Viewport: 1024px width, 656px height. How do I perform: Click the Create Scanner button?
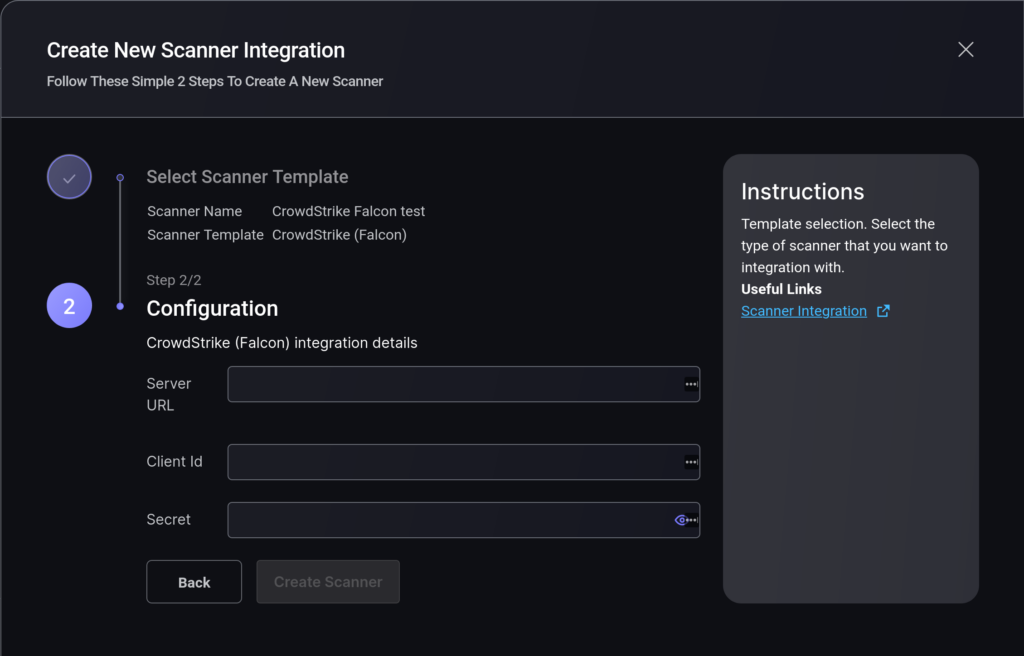tap(328, 582)
